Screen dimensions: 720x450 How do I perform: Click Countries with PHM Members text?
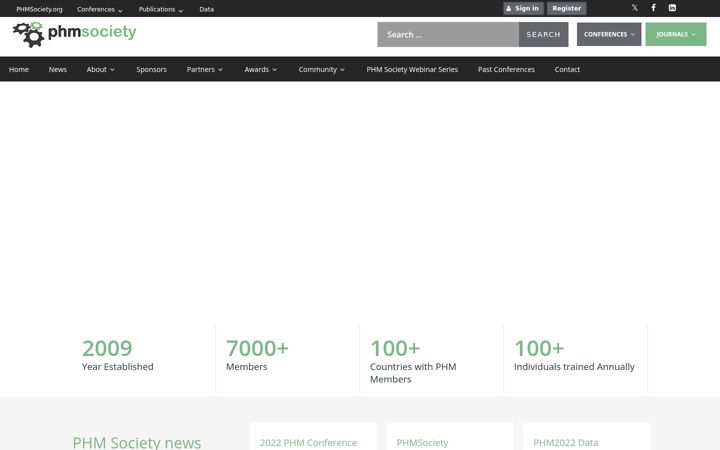tap(413, 373)
